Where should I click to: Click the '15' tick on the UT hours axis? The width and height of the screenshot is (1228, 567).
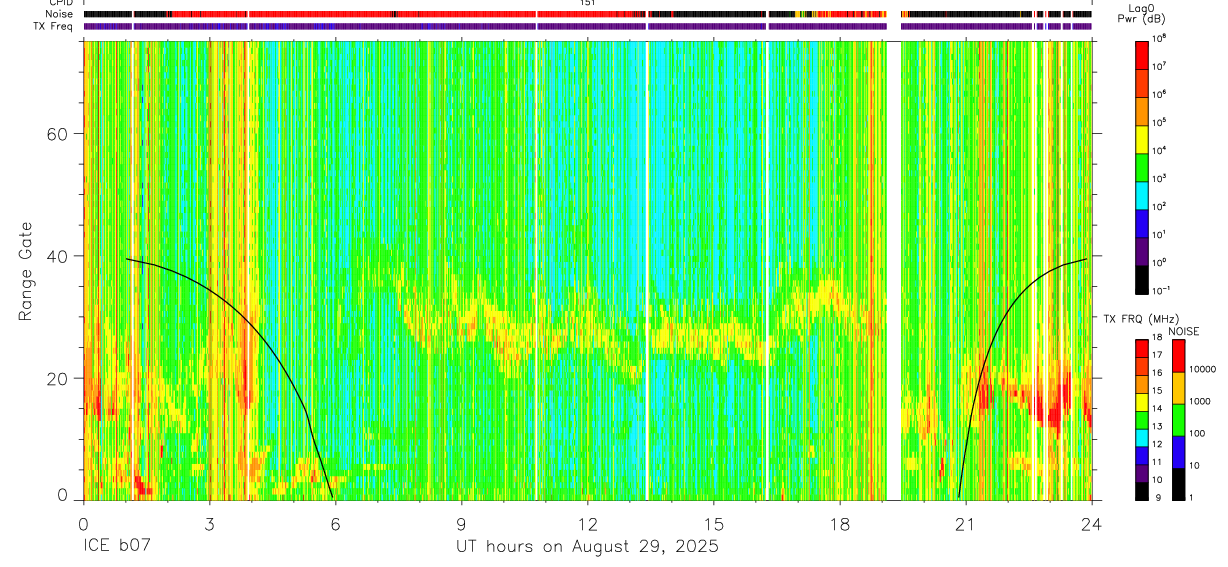[x=714, y=523]
